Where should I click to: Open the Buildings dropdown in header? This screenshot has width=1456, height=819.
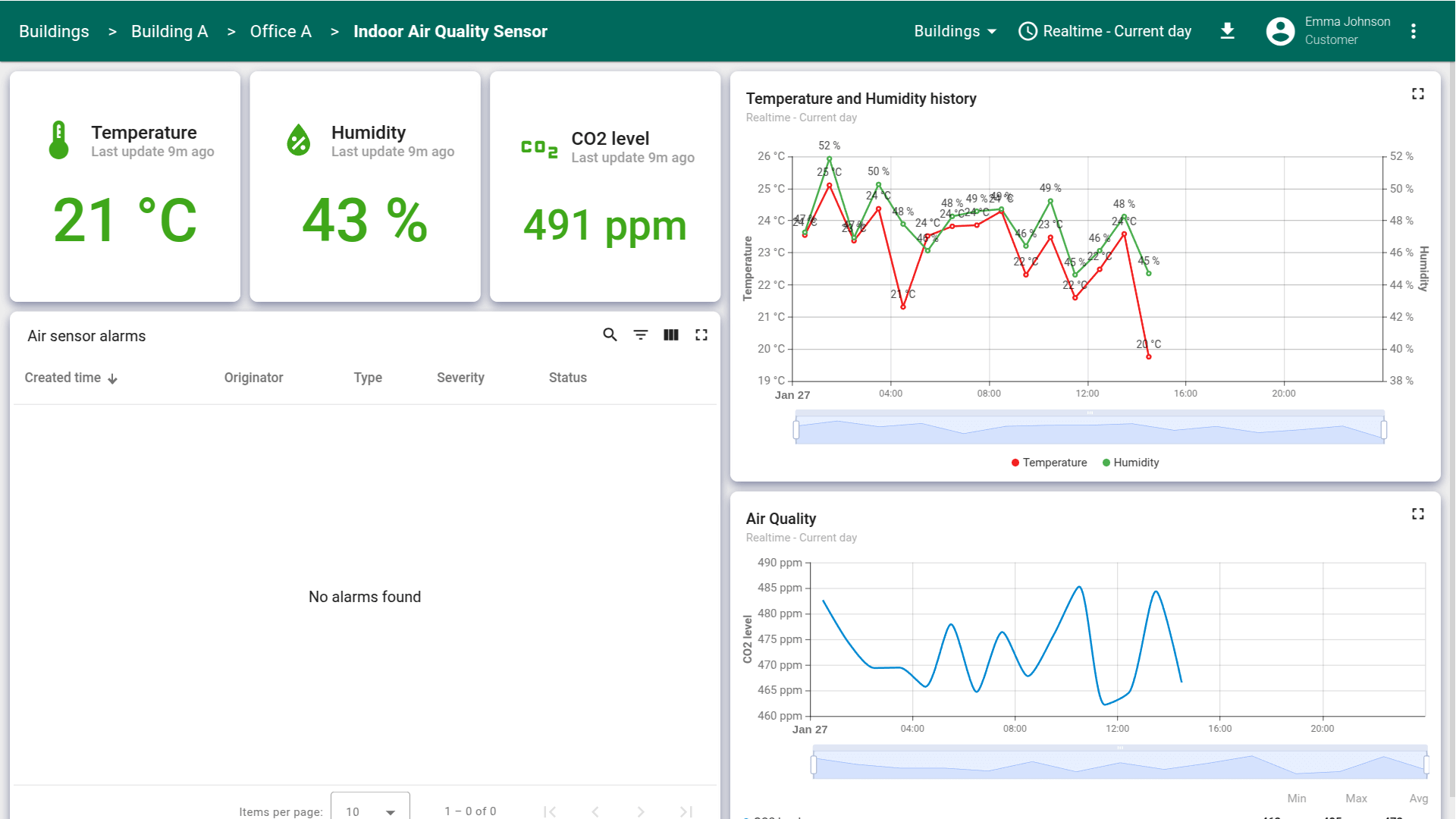point(955,31)
